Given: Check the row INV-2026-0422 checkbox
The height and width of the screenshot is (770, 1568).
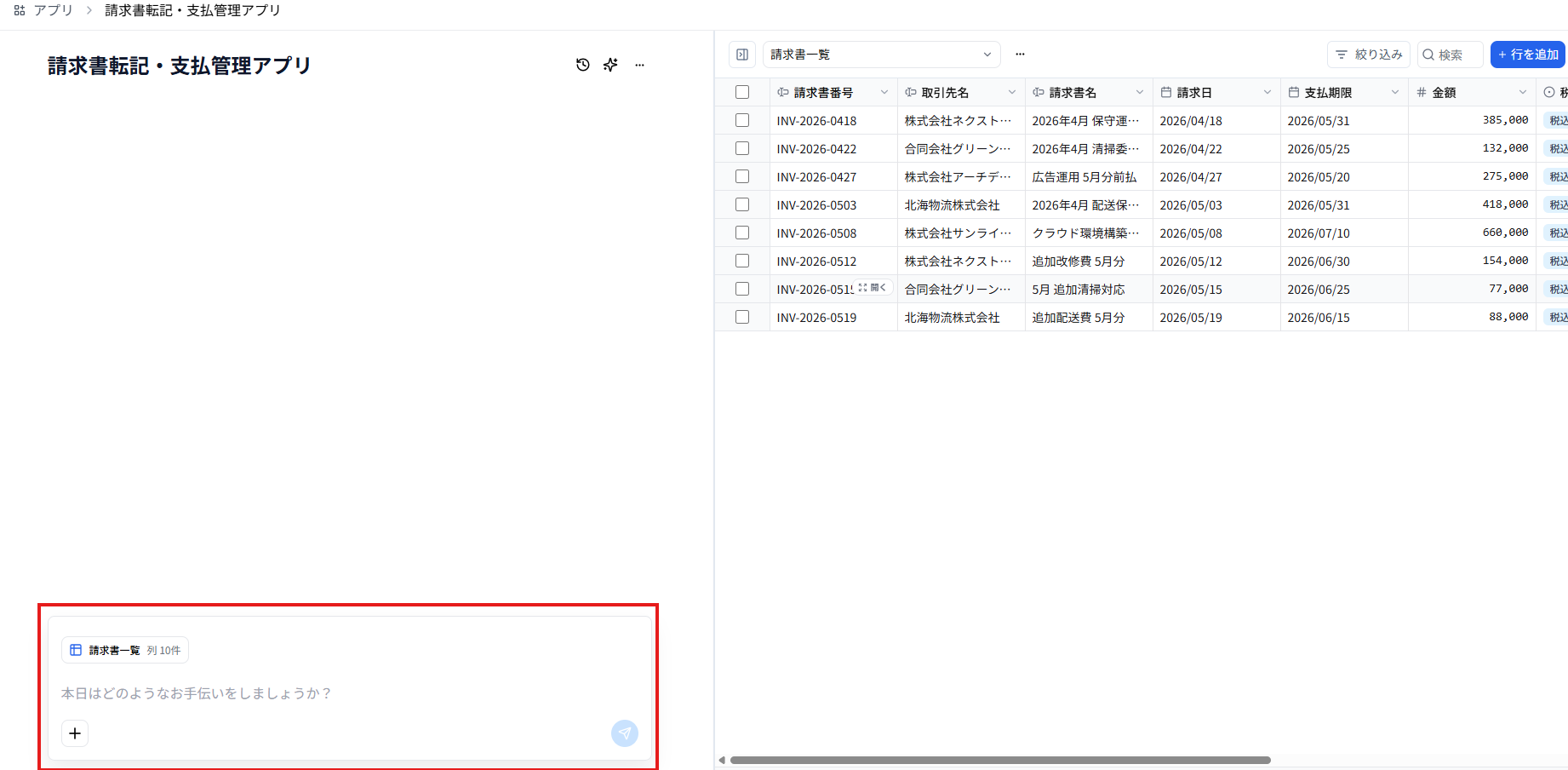Looking at the screenshot, I should pos(742,148).
